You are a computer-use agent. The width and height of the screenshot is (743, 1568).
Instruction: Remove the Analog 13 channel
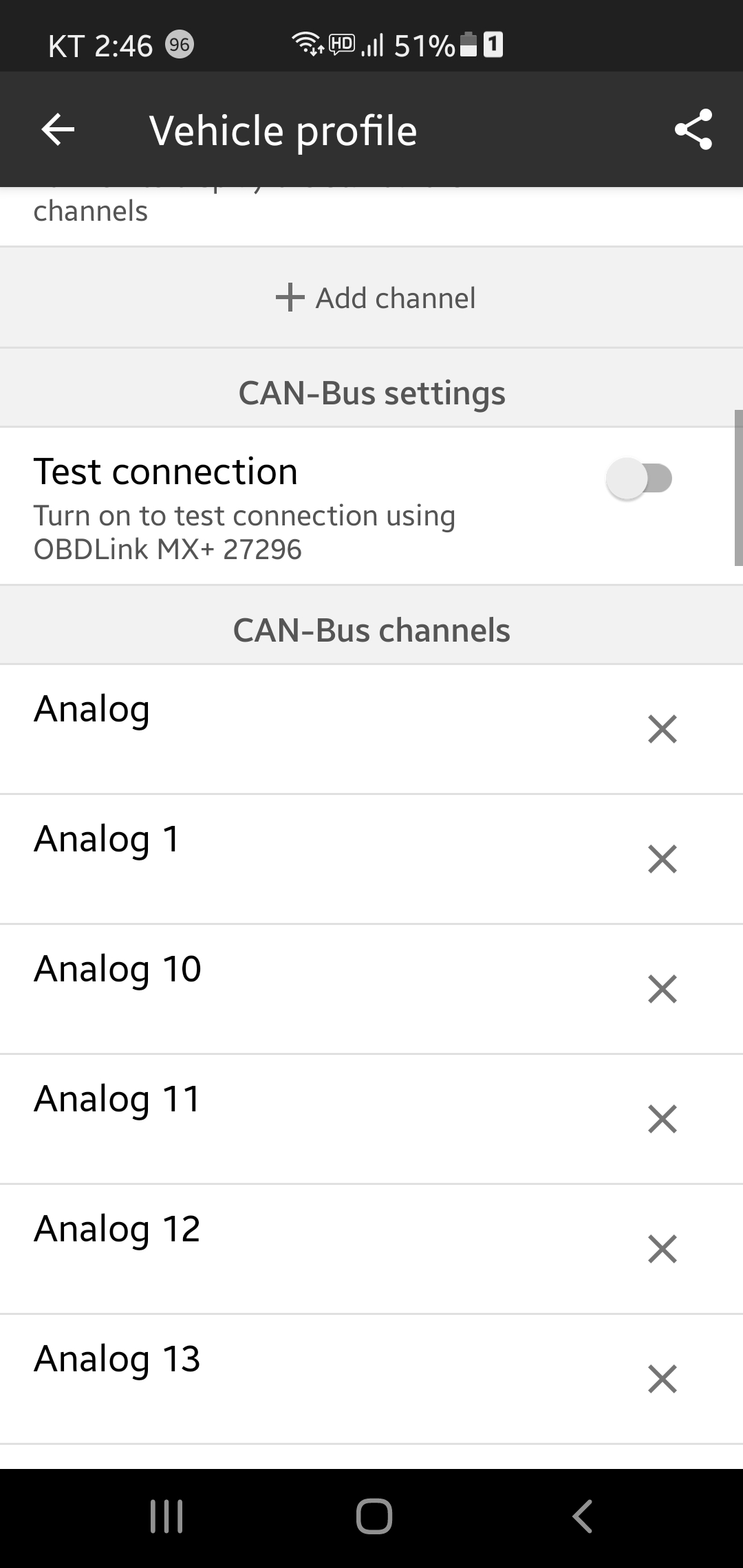click(663, 1379)
